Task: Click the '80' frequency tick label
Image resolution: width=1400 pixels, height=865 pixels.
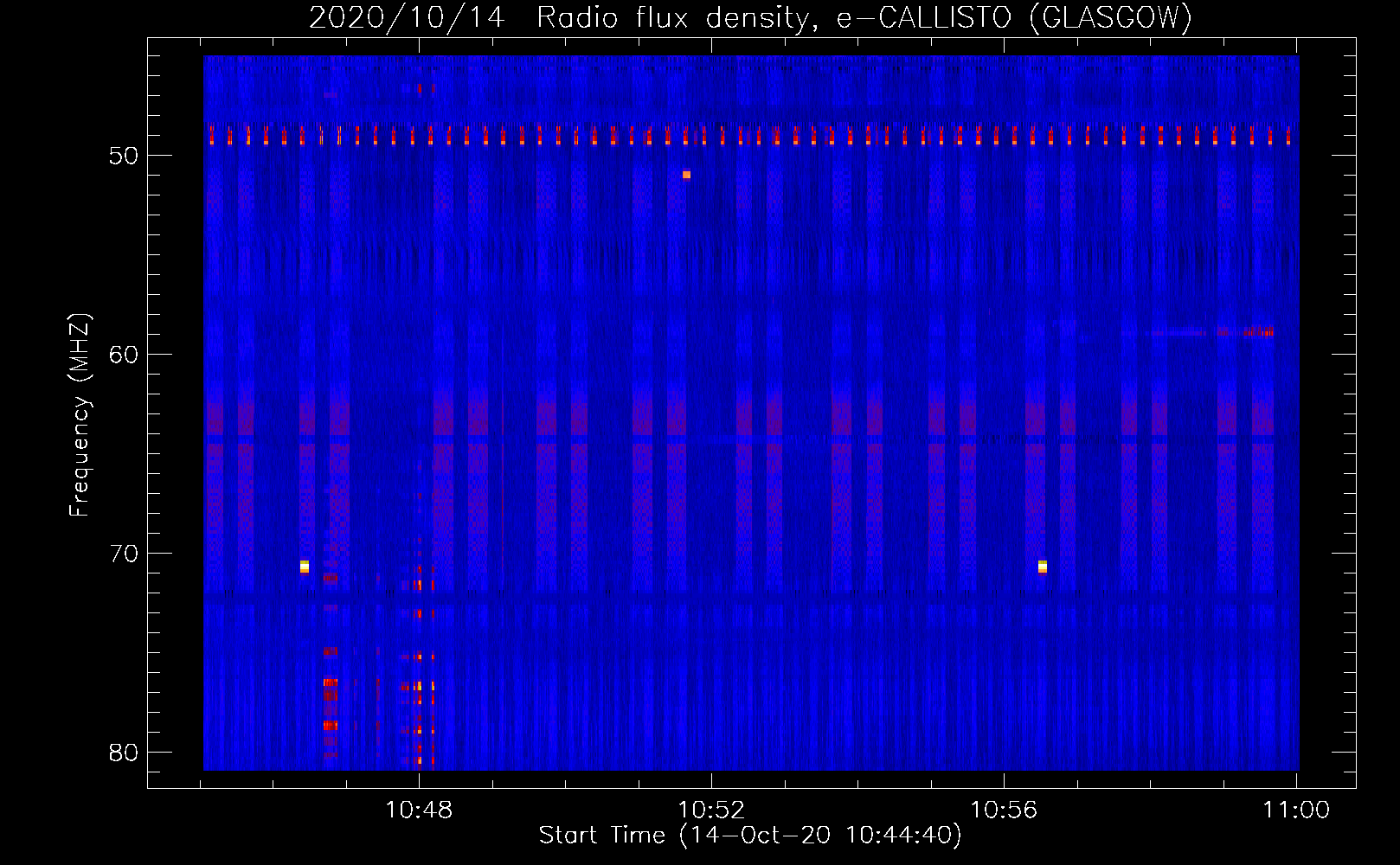Action: (124, 753)
